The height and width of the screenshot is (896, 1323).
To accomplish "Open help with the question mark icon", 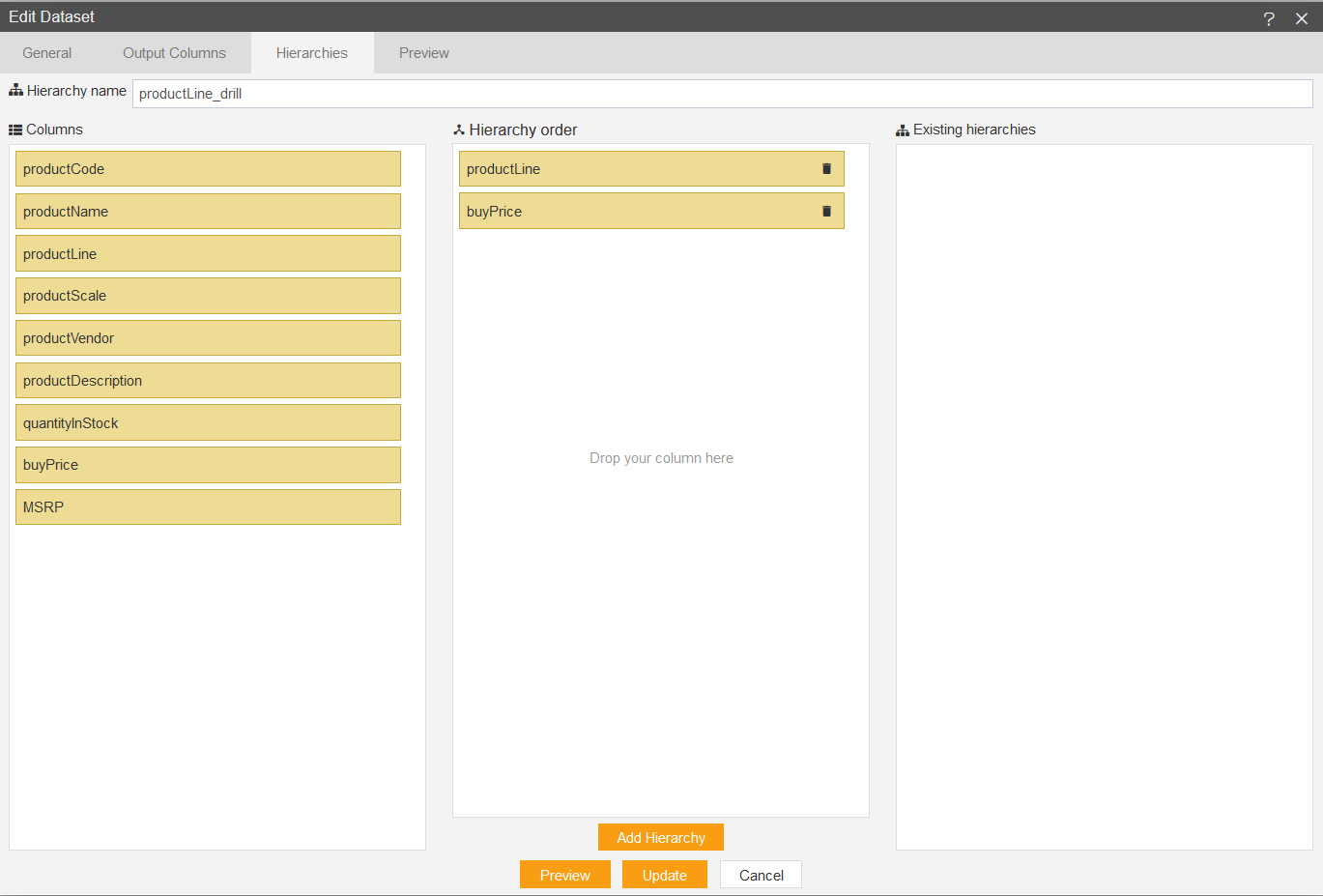I will pyautogui.click(x=1269, y=18).
